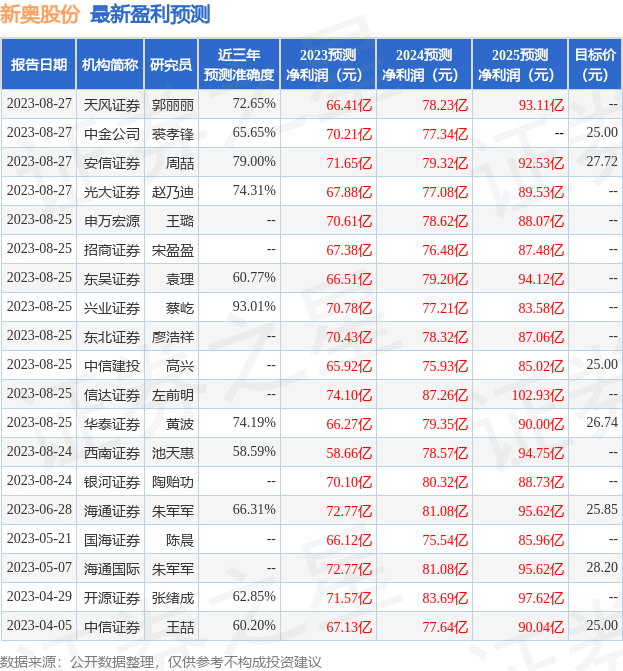Select the 东吴证券 institution cell

pos(112,279)
